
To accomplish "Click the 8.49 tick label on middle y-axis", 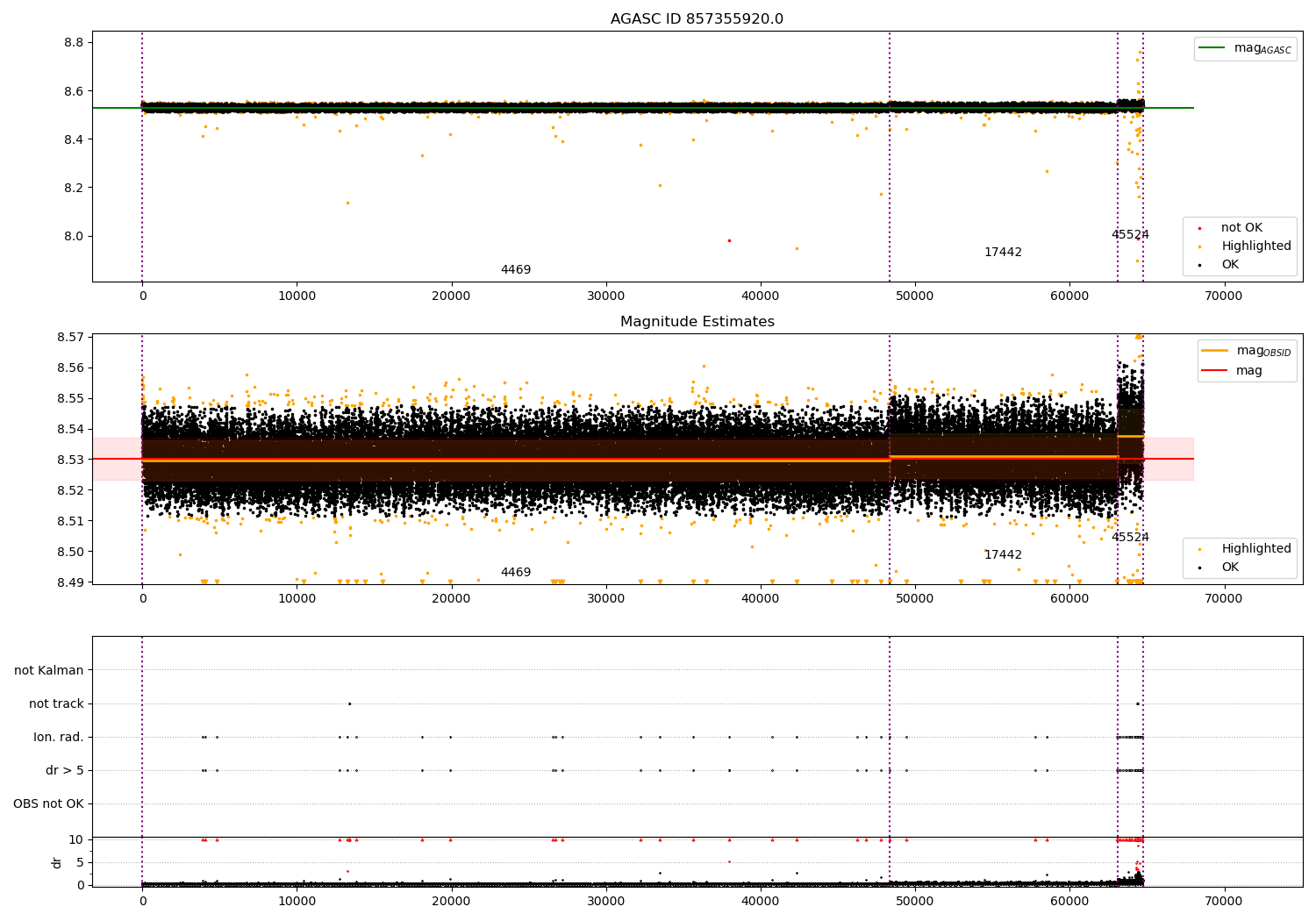I will 70,582.
